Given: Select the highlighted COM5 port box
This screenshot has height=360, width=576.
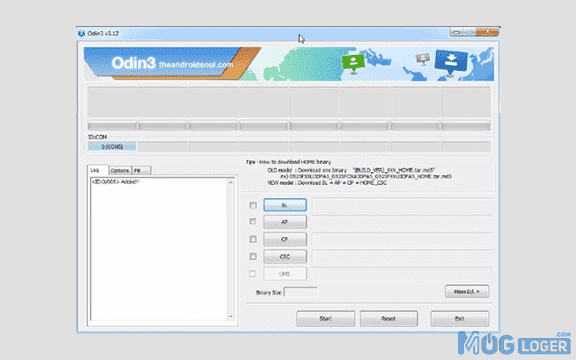Looking at the screenshot, I should pyautogui.click(x=112, y=147).
